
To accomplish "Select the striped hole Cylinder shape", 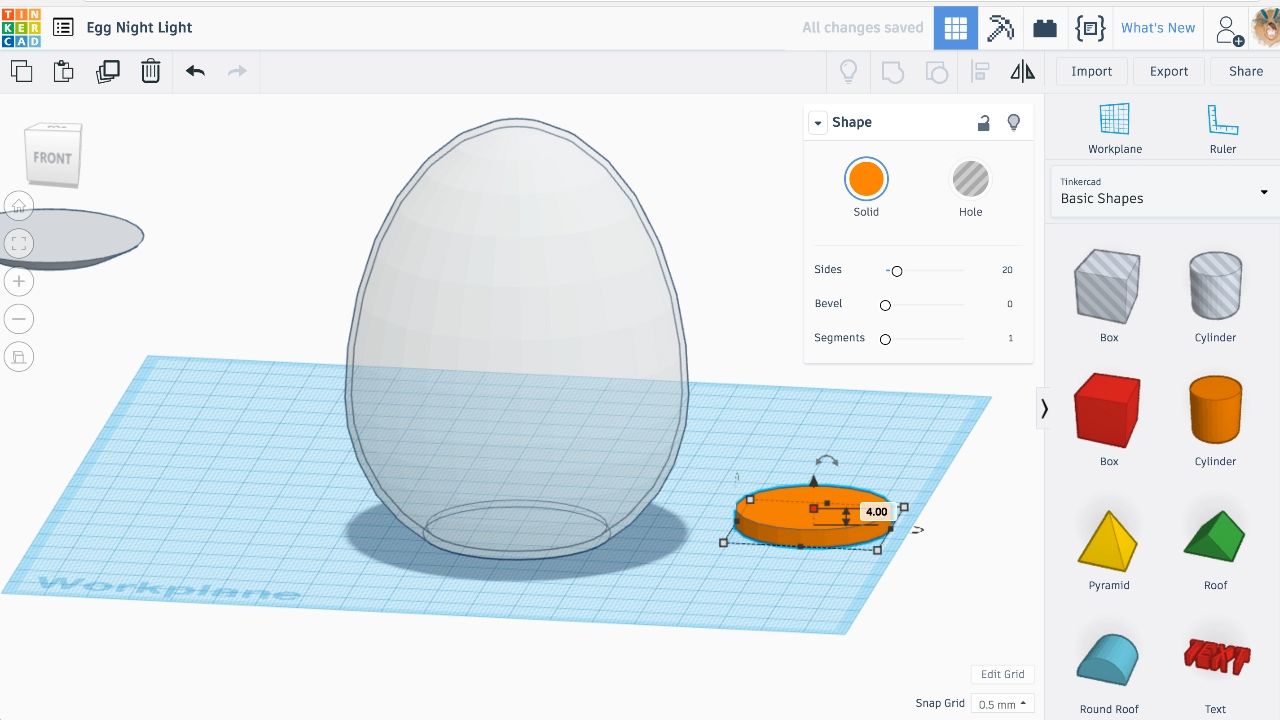I will [1215, 286].
